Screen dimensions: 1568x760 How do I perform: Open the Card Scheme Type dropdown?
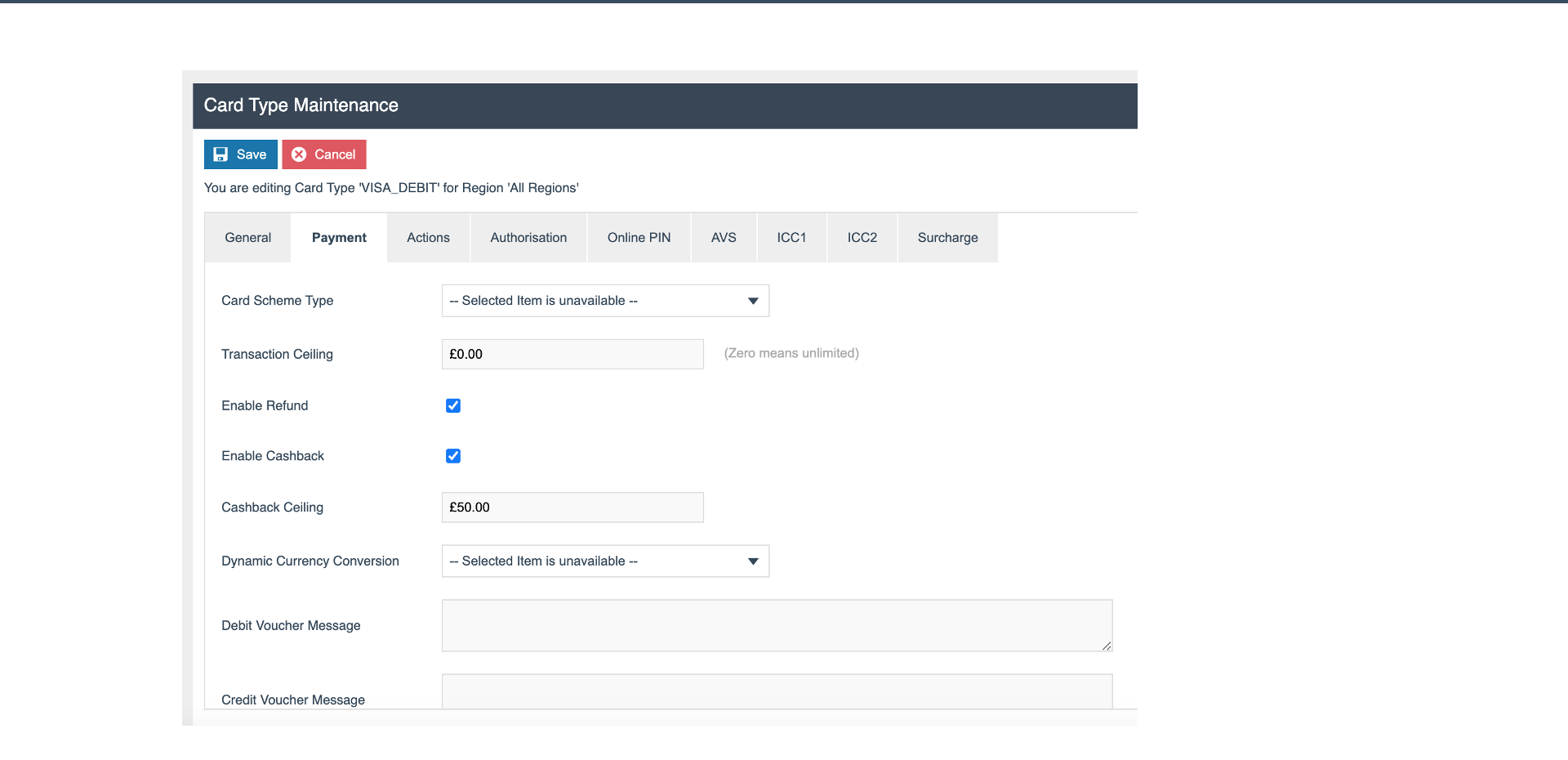click(604, 301)
